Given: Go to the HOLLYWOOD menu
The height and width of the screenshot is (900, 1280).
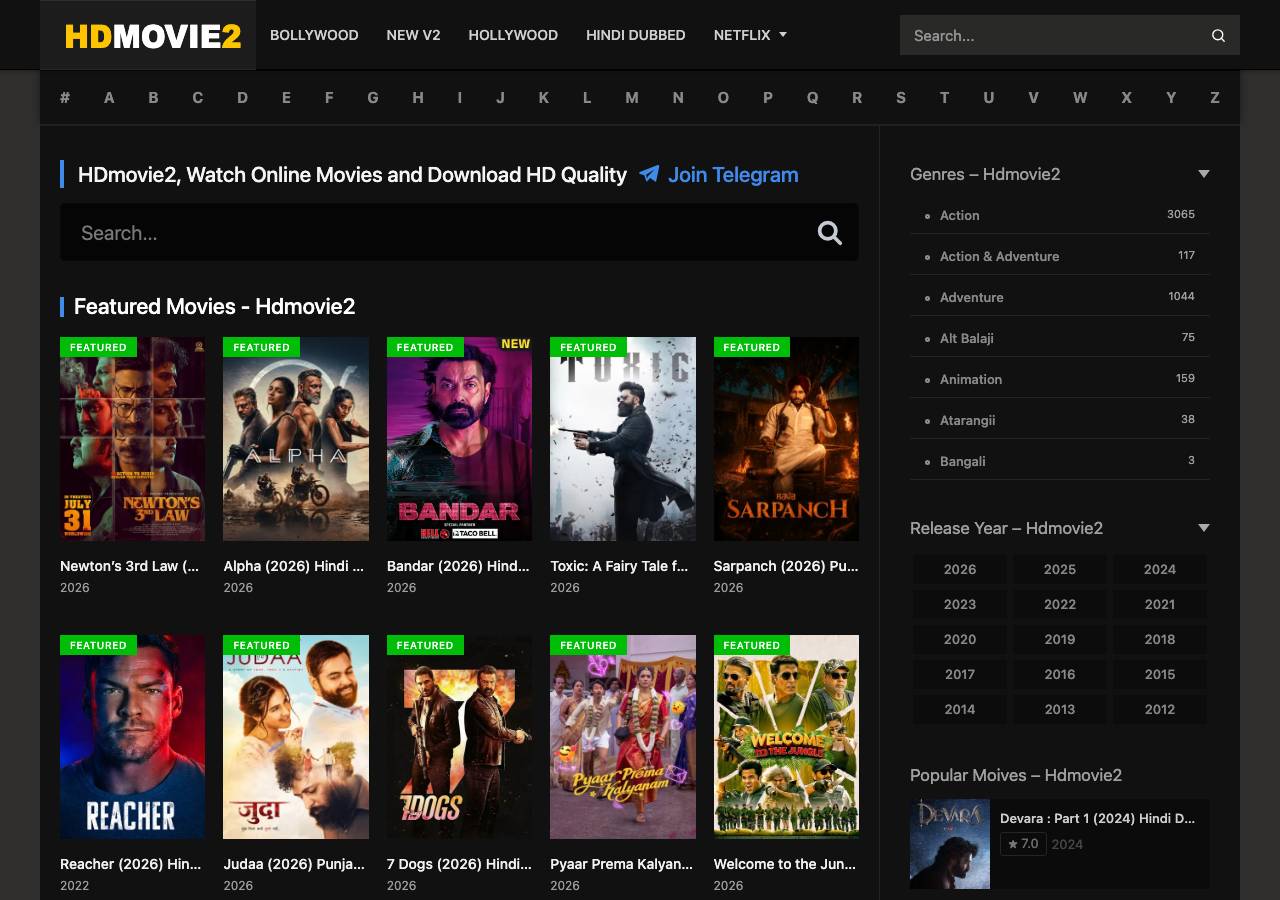Looking at the screenshot, I should (x=513, y=35).
